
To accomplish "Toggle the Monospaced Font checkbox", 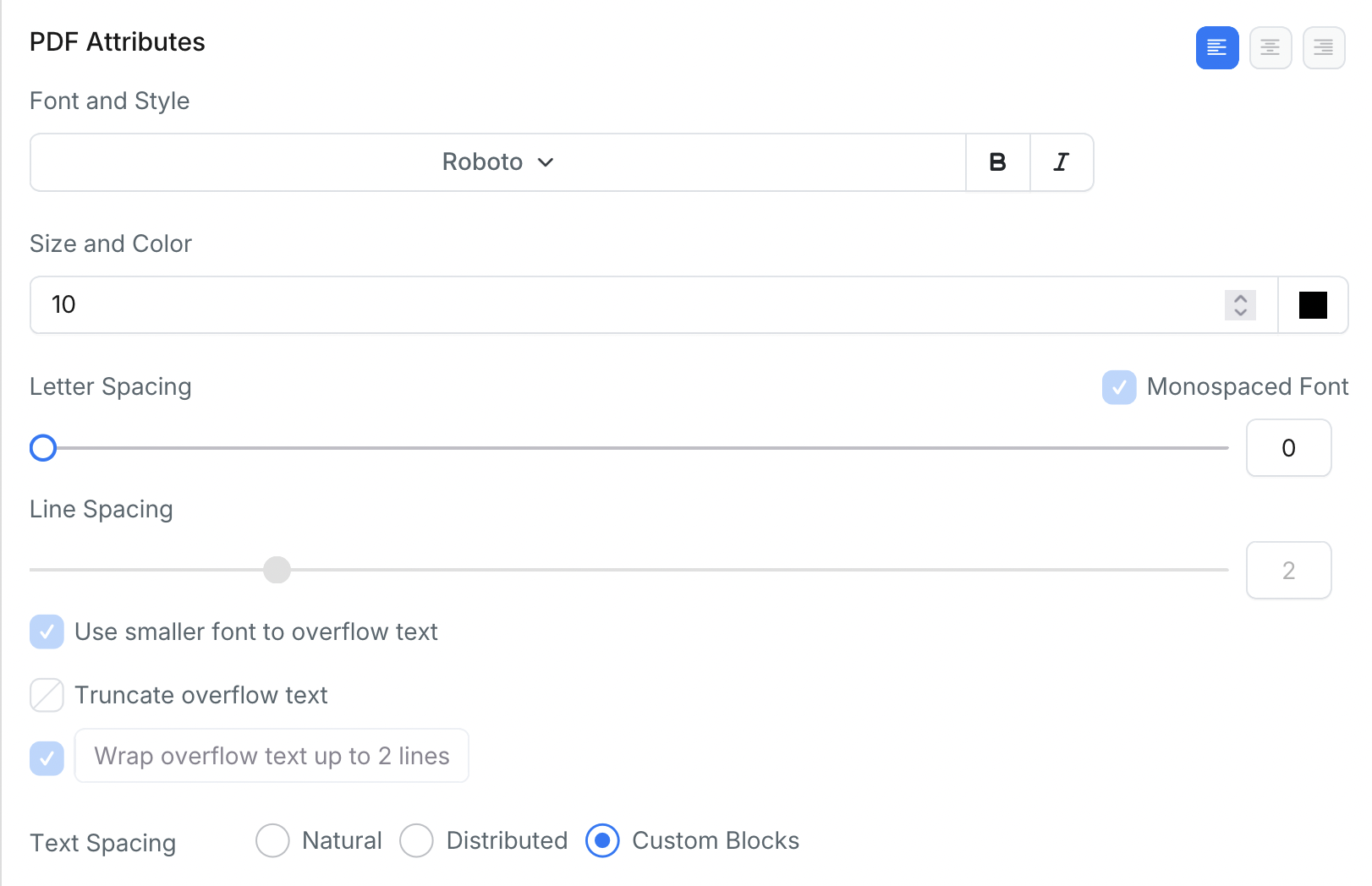I will 1119,387.
